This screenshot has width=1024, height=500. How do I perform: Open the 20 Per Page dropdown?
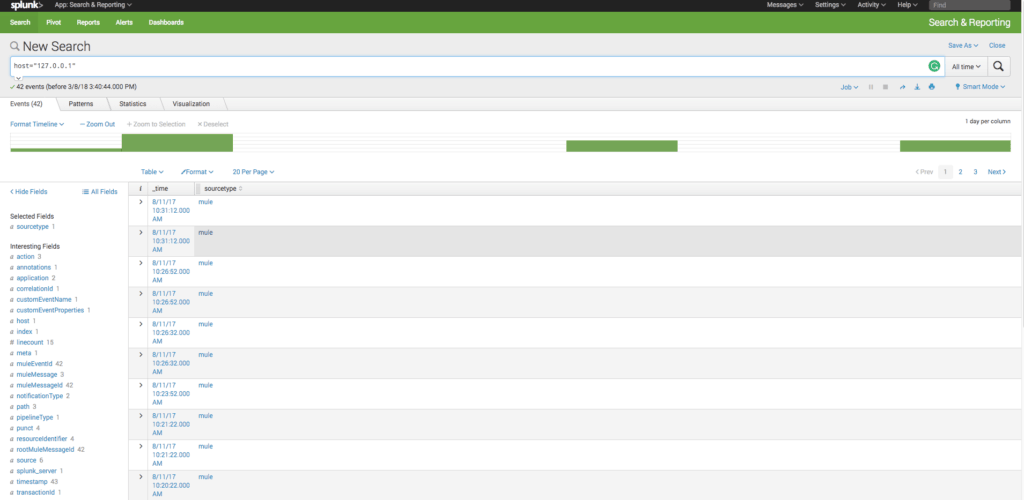251,172
